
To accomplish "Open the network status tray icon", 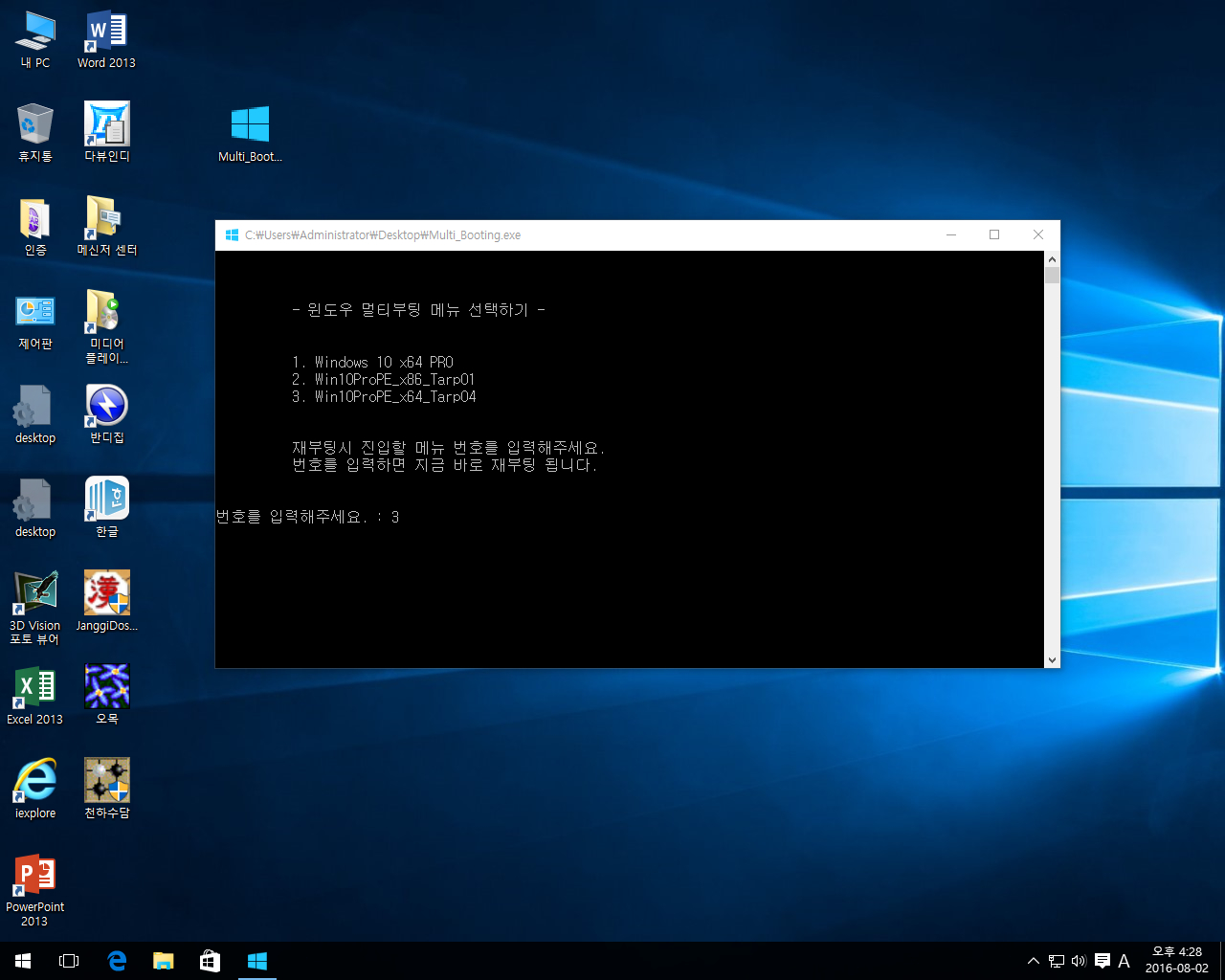I will click(x=1057, y=961).
